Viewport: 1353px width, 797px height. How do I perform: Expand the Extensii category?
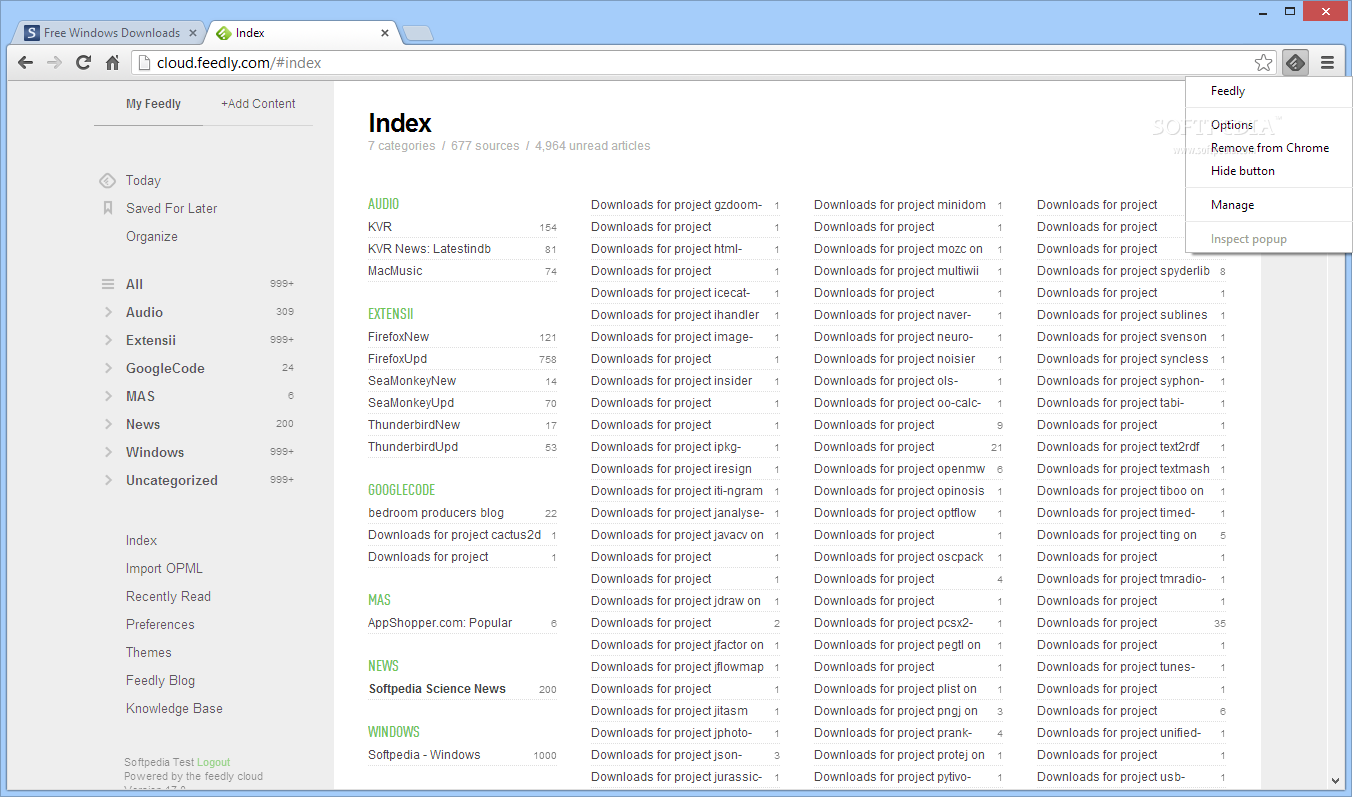coord(108,340)
